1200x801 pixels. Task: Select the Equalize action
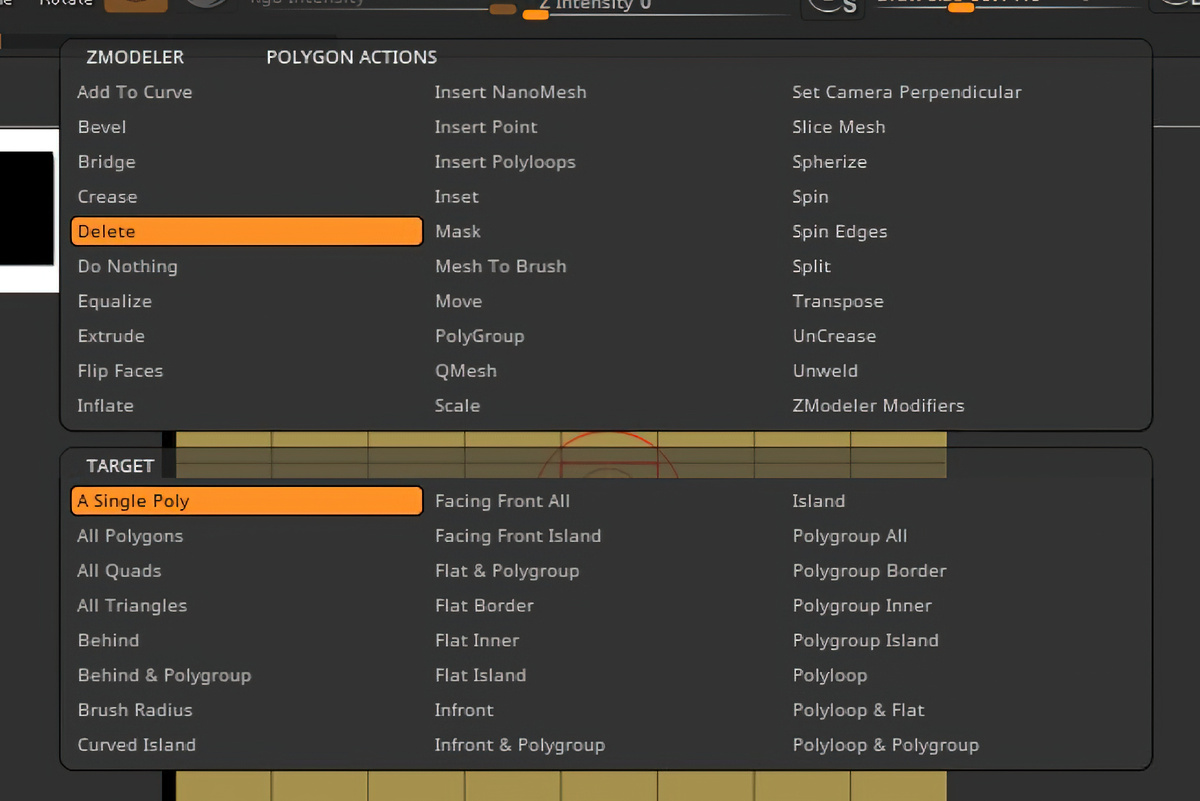point(115,301)
